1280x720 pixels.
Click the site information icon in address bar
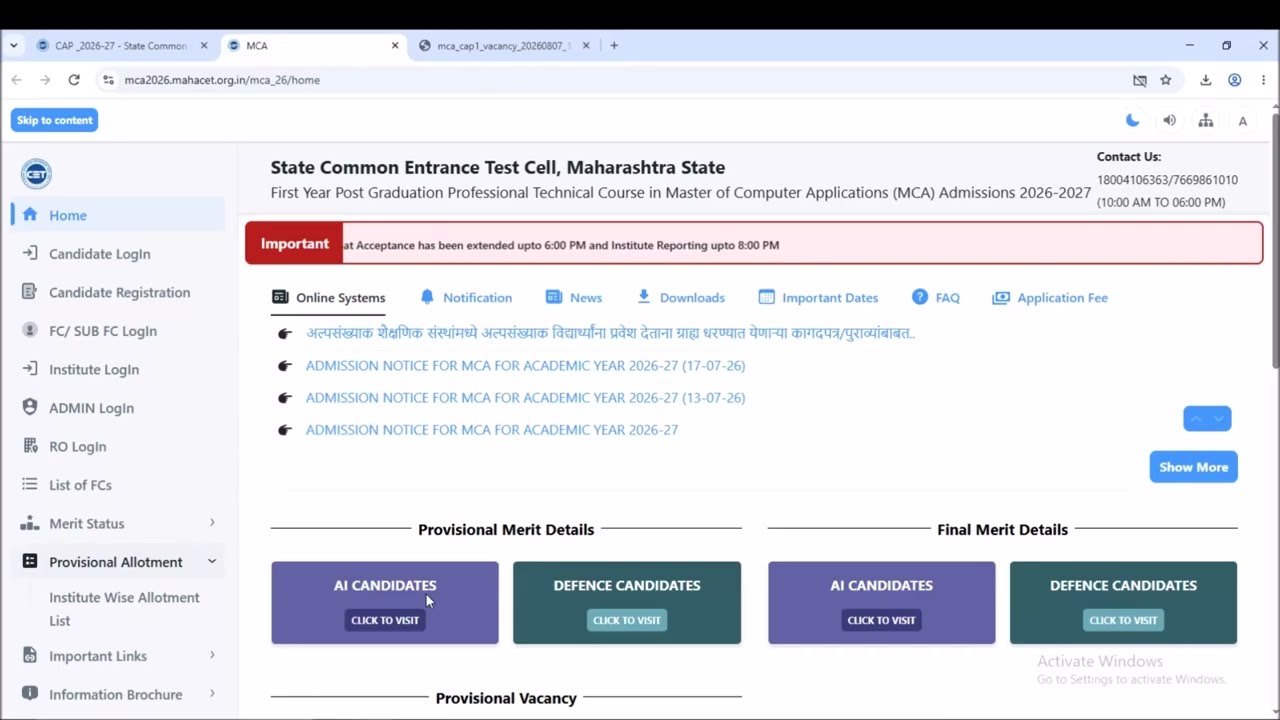click(108, 80)
